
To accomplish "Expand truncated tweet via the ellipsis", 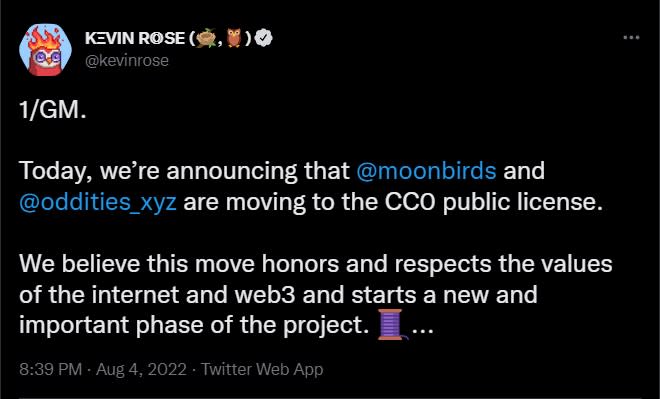I will pos(422,329).
